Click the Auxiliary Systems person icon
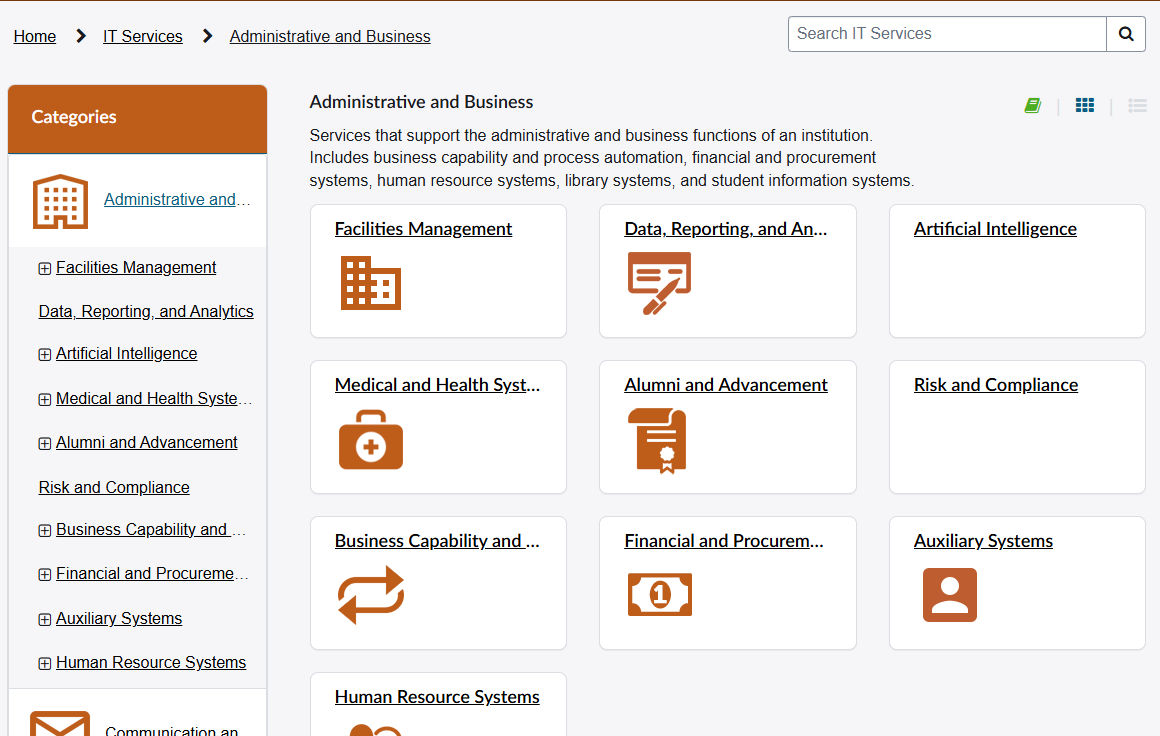Image resolution: width=1160 pixels, height=736 pixels. click(x=949, y=595)
